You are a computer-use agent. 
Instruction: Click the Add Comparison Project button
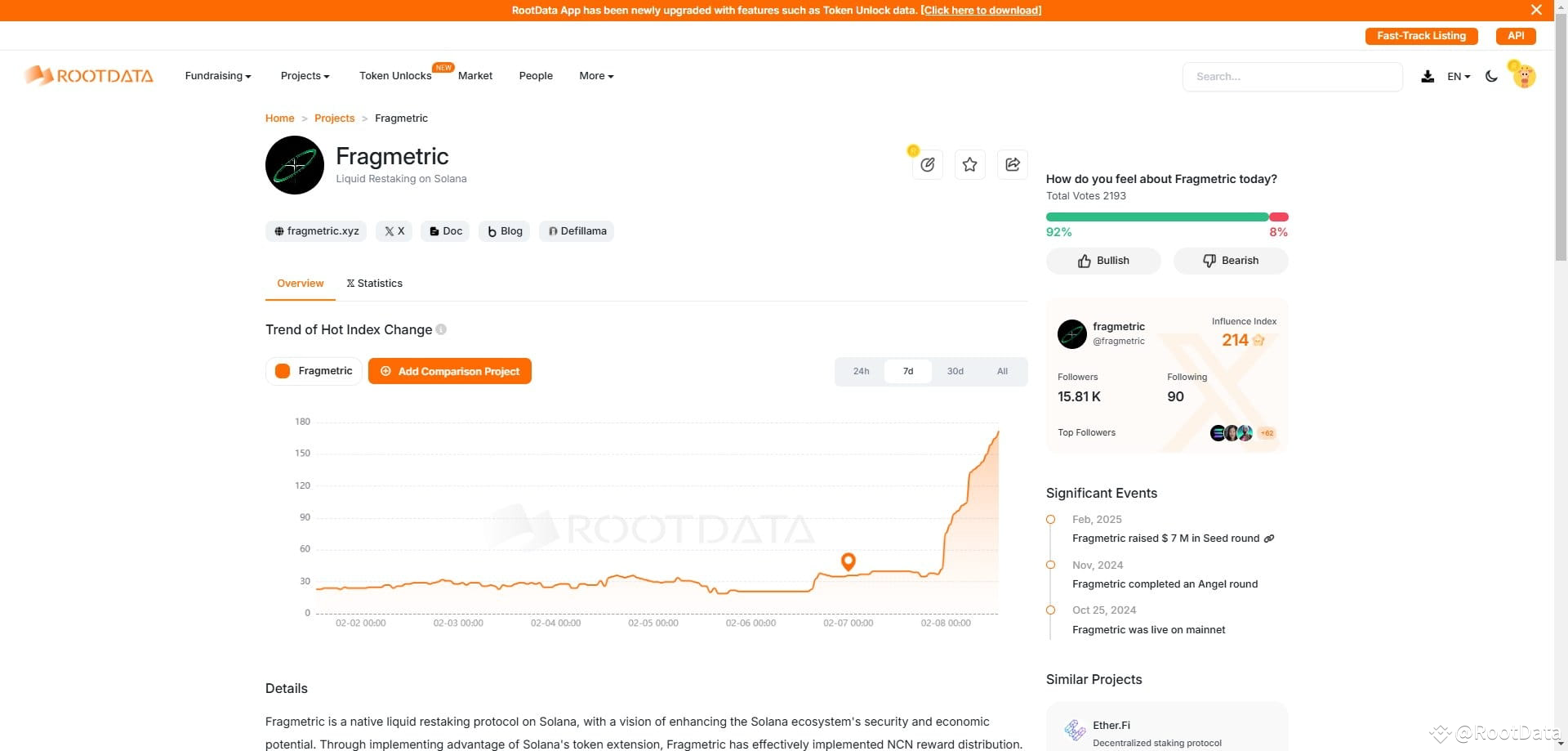point(449,370)
